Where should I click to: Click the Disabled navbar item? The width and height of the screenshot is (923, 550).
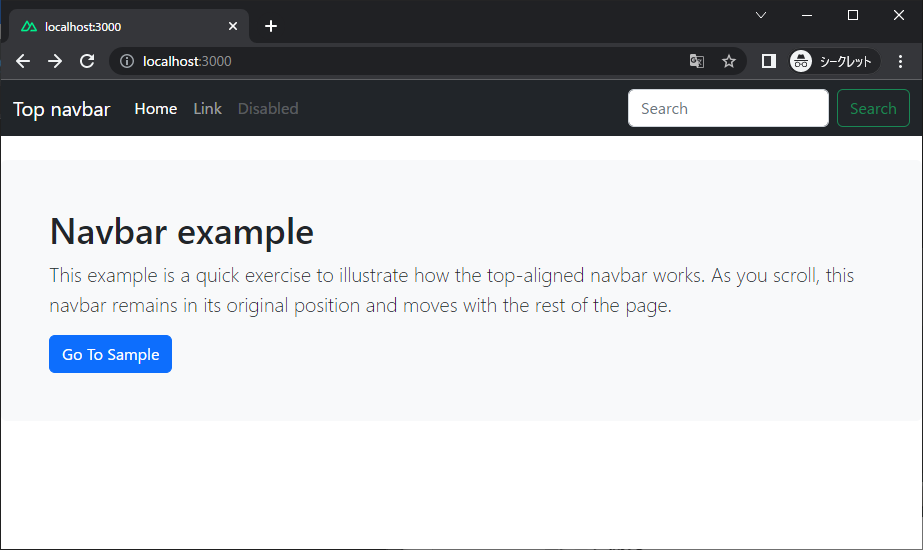[x=268, y=108]
